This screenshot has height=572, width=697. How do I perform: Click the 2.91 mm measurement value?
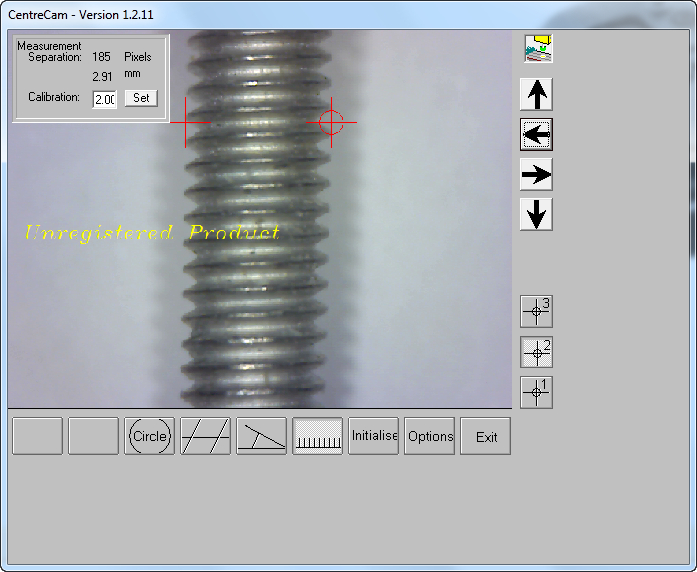102,77
